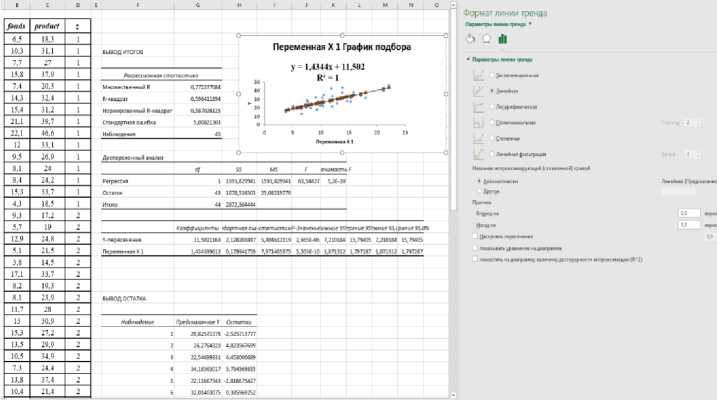Click the 'Остатки' column header in residual output
This screenshot has height=400, width=717.
click(x=239, y=322)
